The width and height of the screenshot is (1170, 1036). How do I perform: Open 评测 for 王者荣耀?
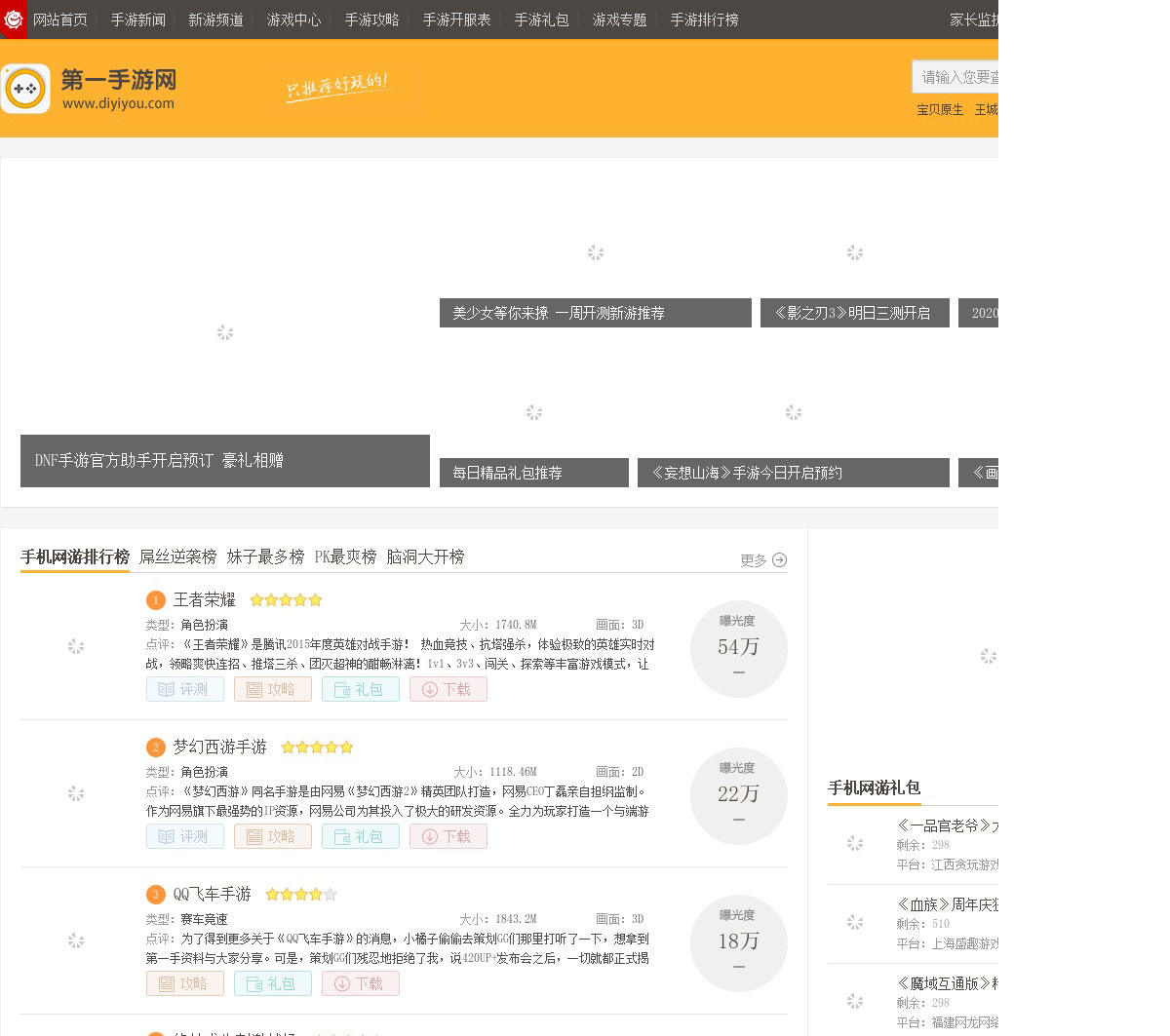(185, 689)
